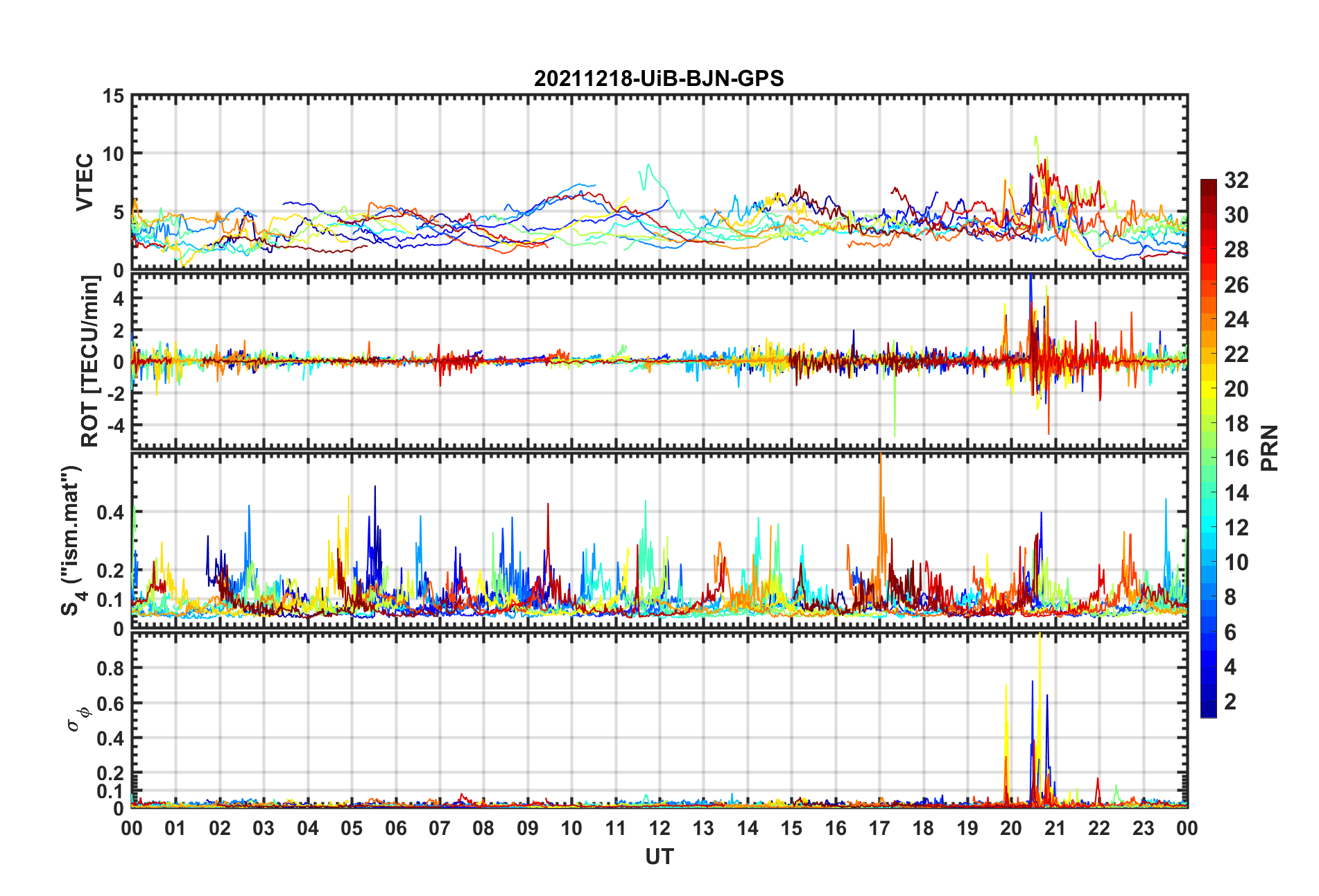The image size is (1319, 896).
Task: Click the 0.4 tick on the S4 axis
Action: pos(111,512)
